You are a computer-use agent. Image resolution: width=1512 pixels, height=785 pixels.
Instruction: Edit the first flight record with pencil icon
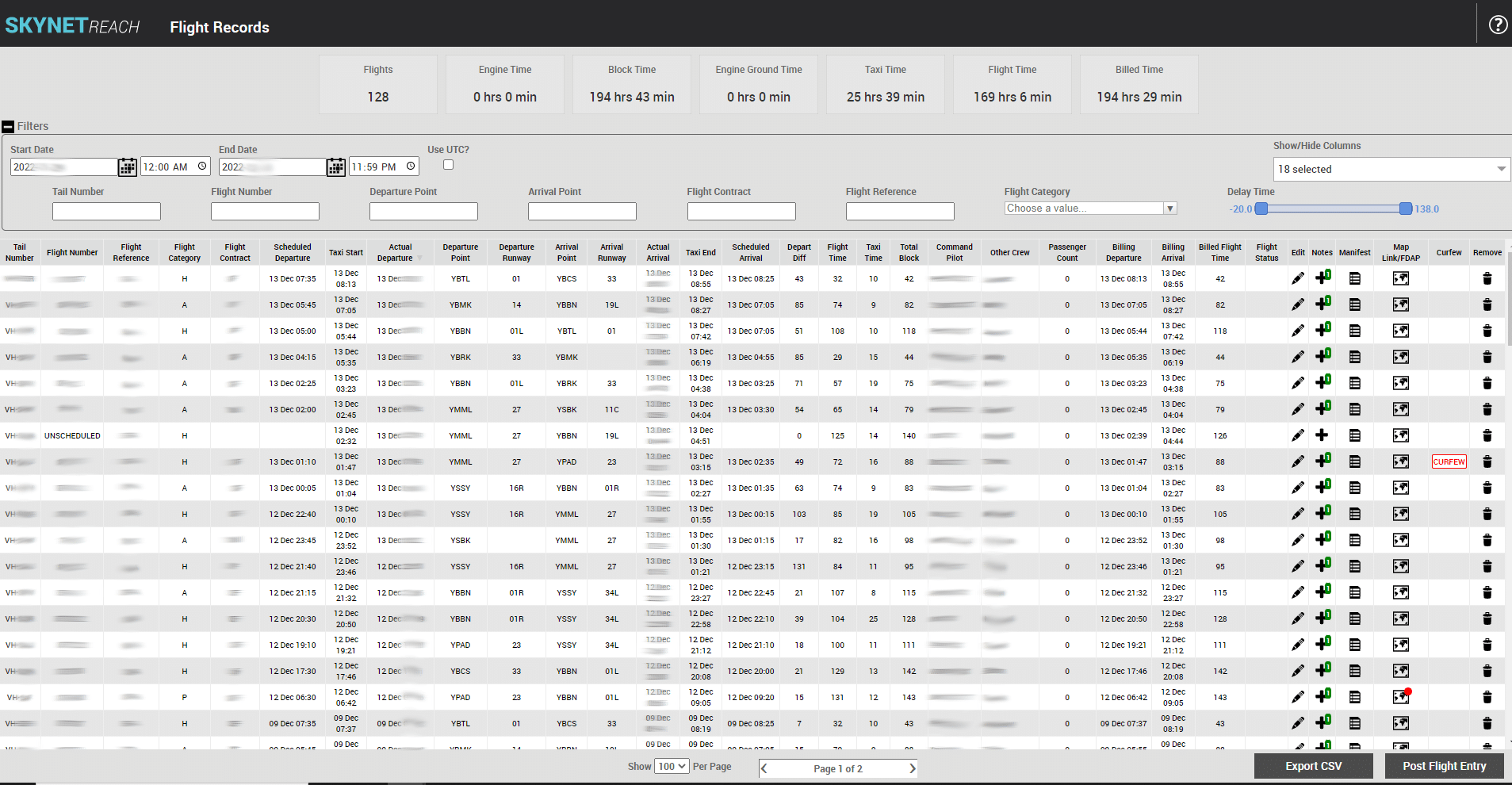(1298, 278)
